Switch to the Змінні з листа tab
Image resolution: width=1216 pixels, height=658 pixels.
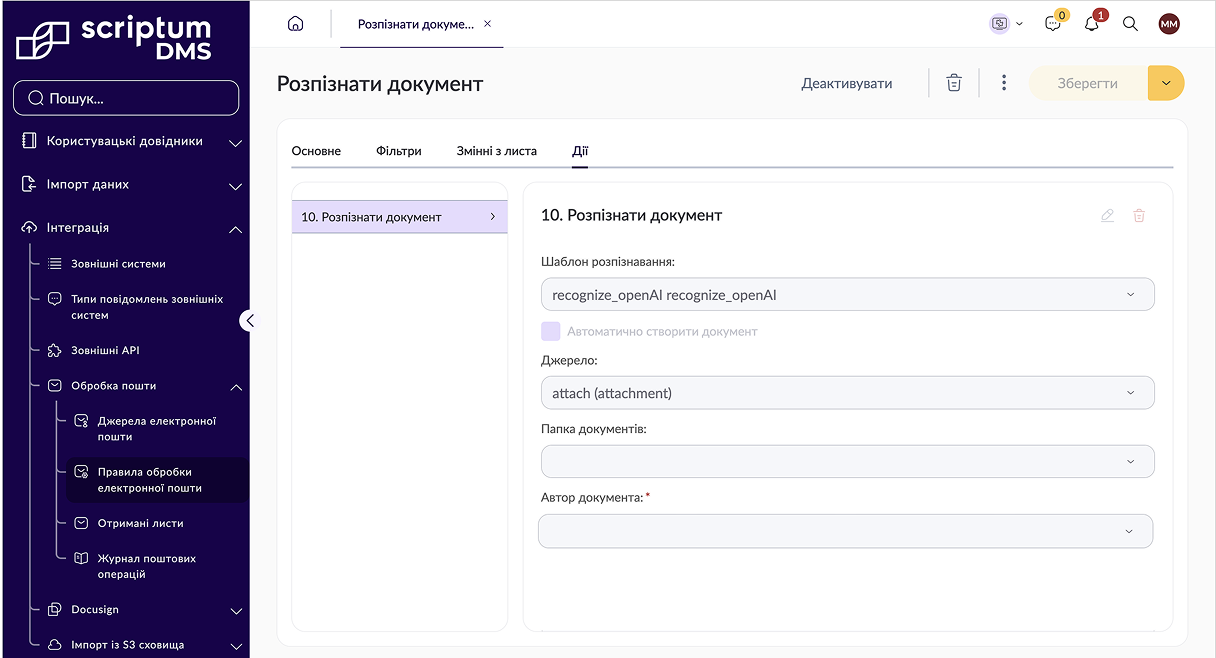tap(497, 151)
